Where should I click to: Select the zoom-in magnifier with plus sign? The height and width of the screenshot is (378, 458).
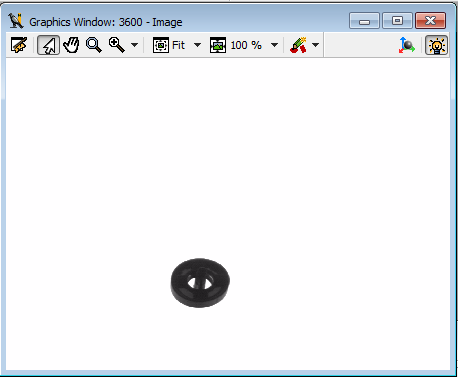click(x=117, y=45)
